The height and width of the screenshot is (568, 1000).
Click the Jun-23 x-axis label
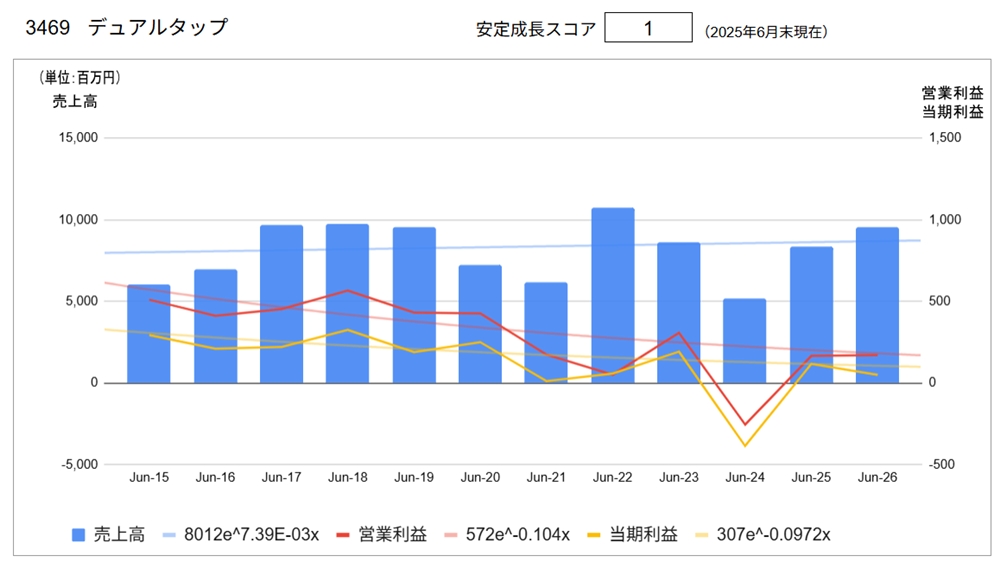click(x=679, y=478)
